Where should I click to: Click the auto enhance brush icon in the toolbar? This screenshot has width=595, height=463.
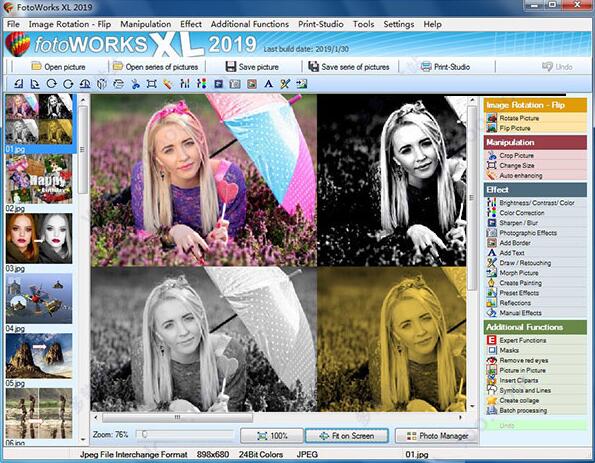[168, 83]
